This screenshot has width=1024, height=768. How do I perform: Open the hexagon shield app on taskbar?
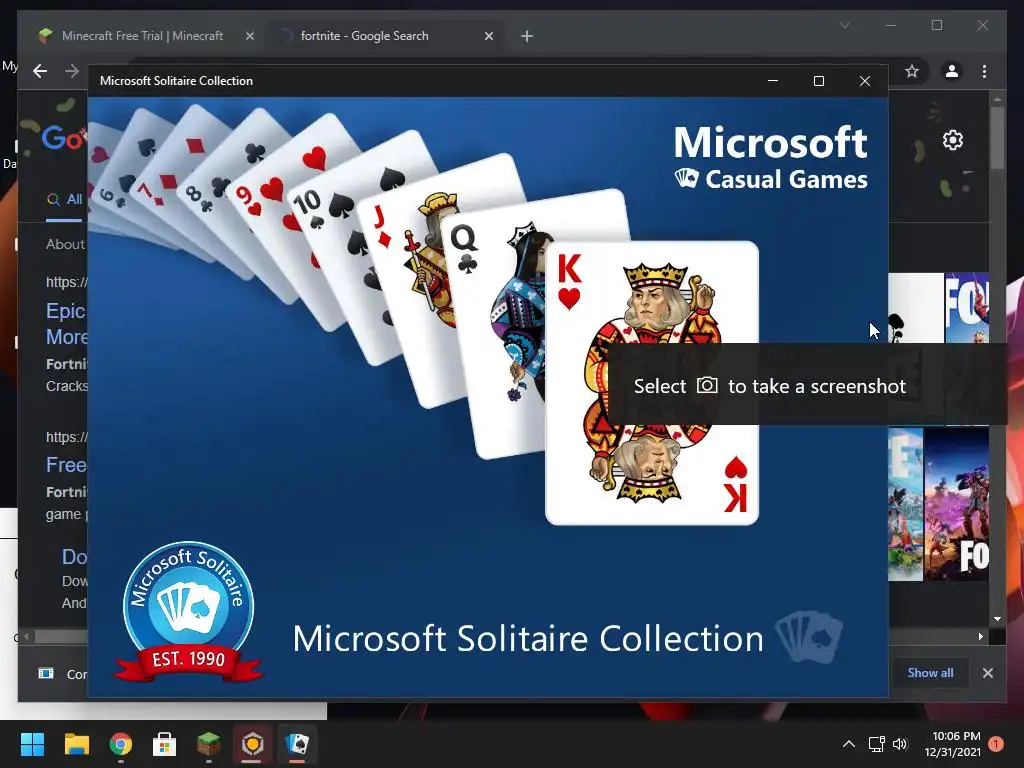[252, 744]
